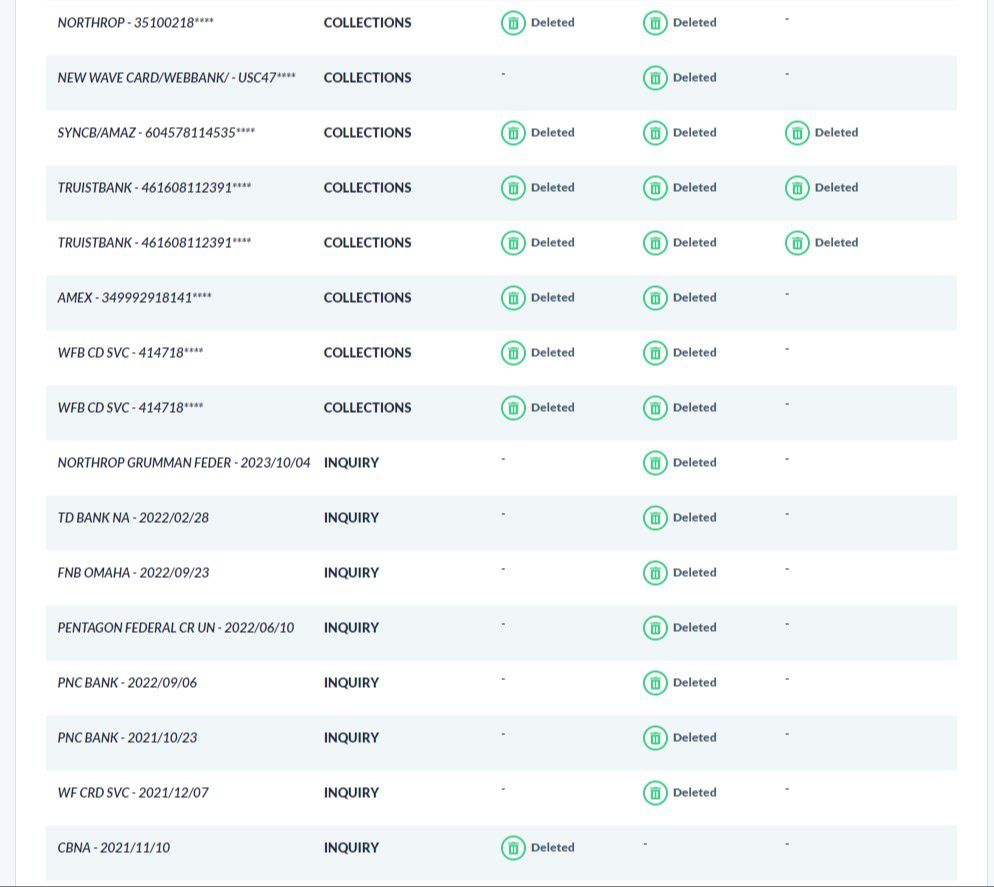Click COLLECTIONS in the AMEX row
Screen dimensions: 994x887
click(368, 297)
